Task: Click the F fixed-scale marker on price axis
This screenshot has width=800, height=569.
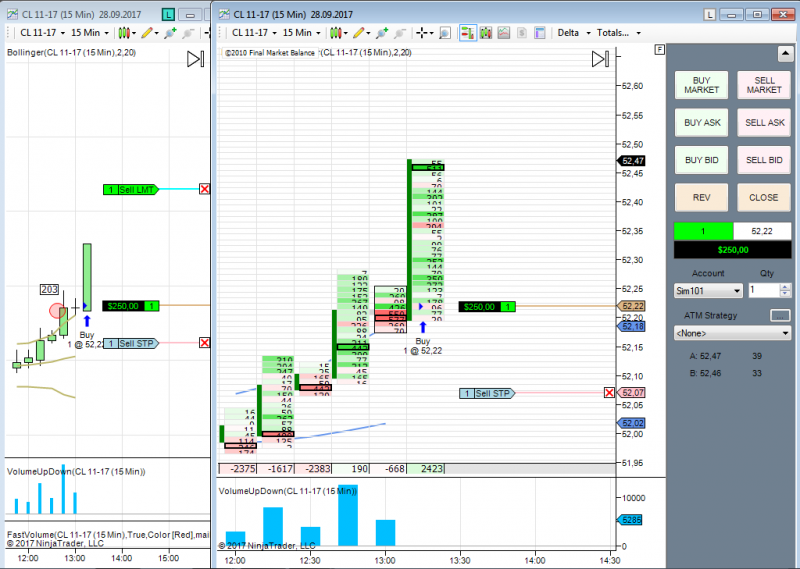Action: point(660,50)
